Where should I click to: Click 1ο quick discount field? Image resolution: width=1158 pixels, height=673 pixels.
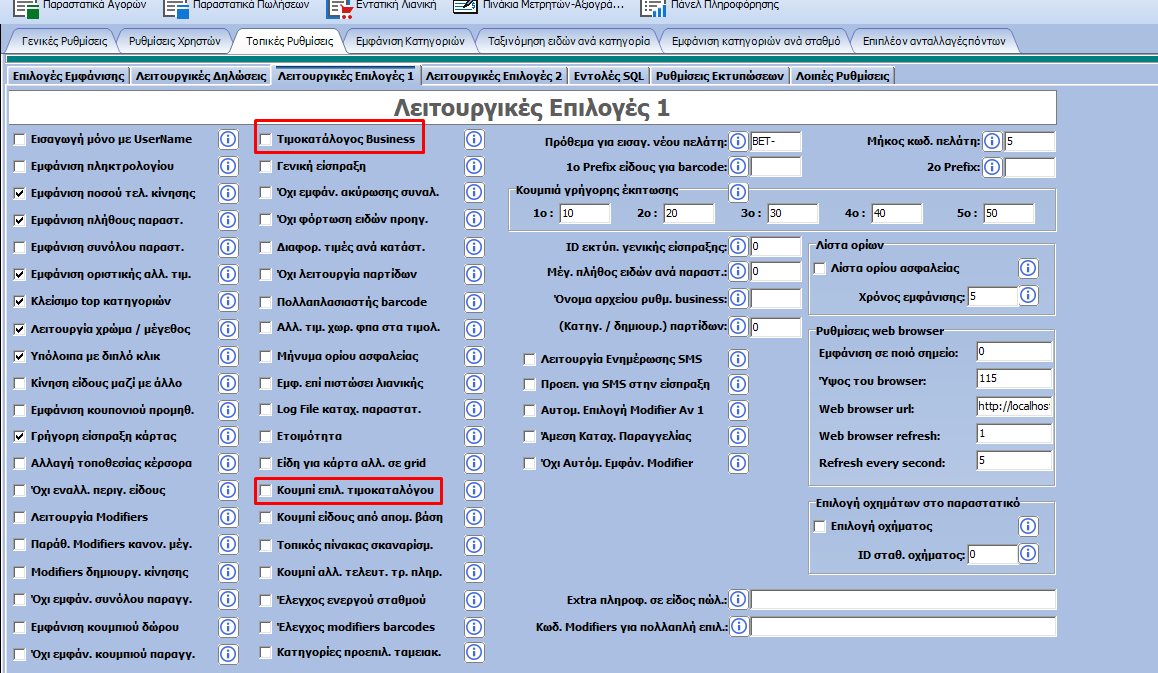[x=585, y=213]
